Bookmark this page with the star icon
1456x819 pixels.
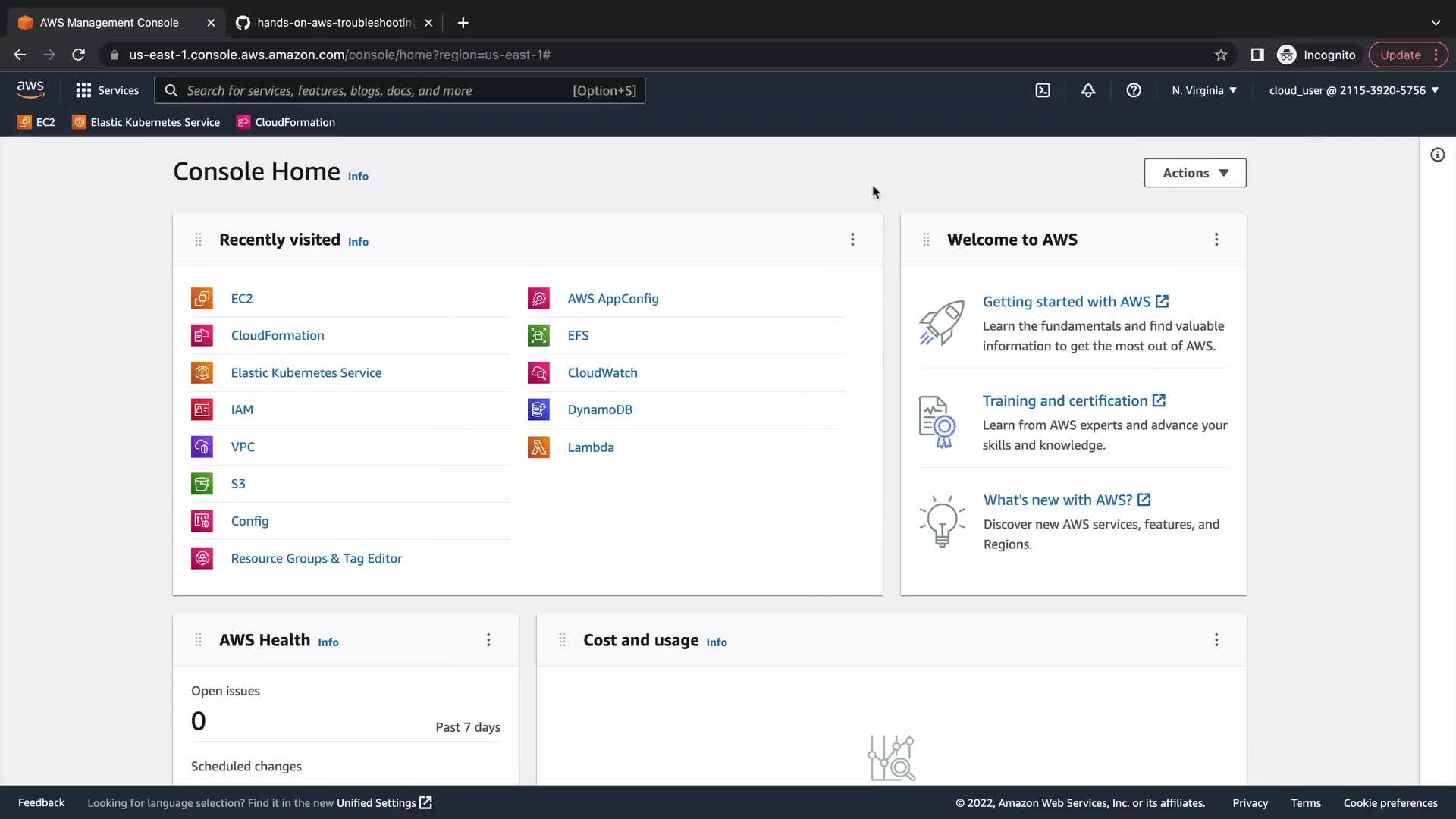pos(1221,55)
